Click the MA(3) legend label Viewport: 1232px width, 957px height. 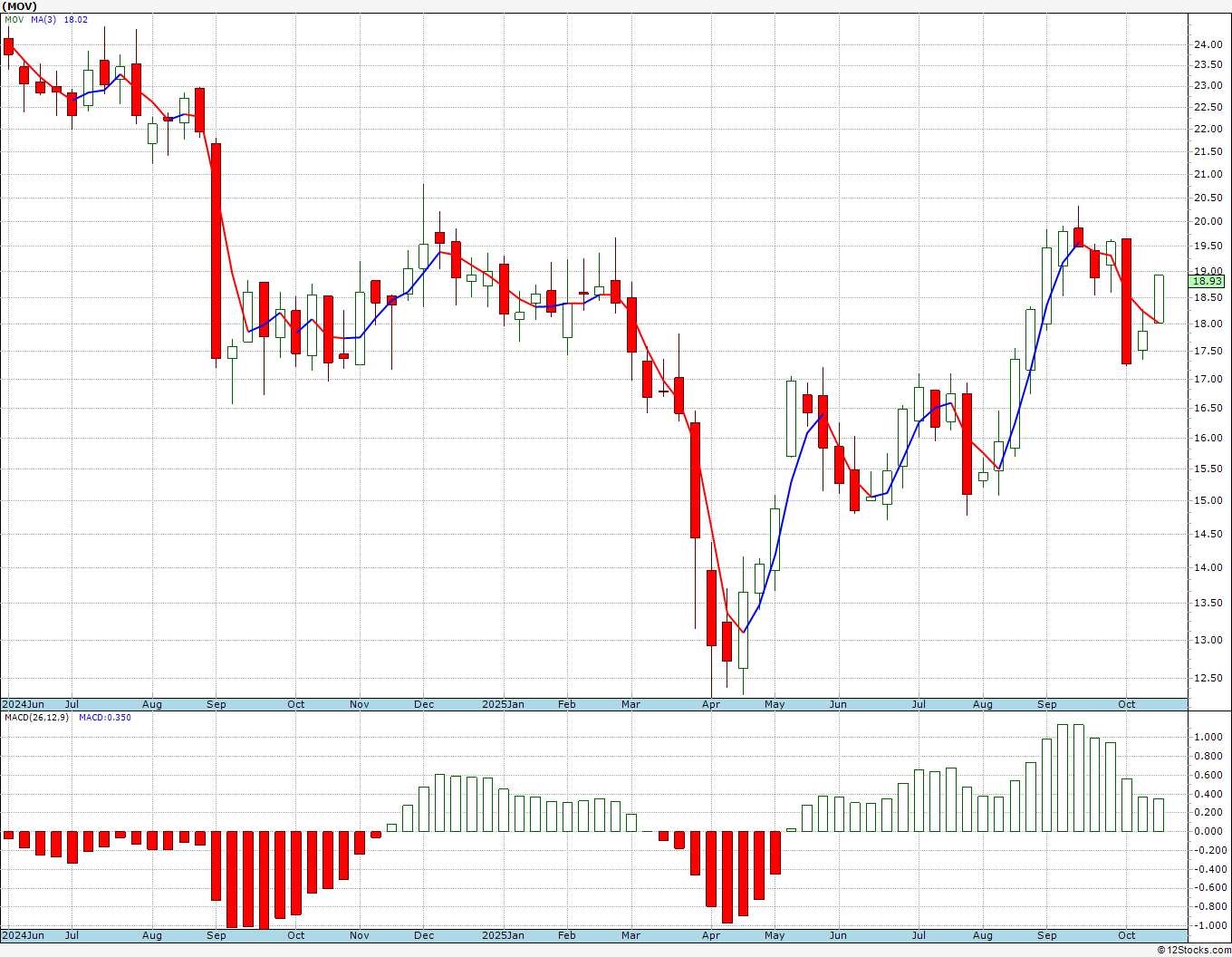click(43, 19)
